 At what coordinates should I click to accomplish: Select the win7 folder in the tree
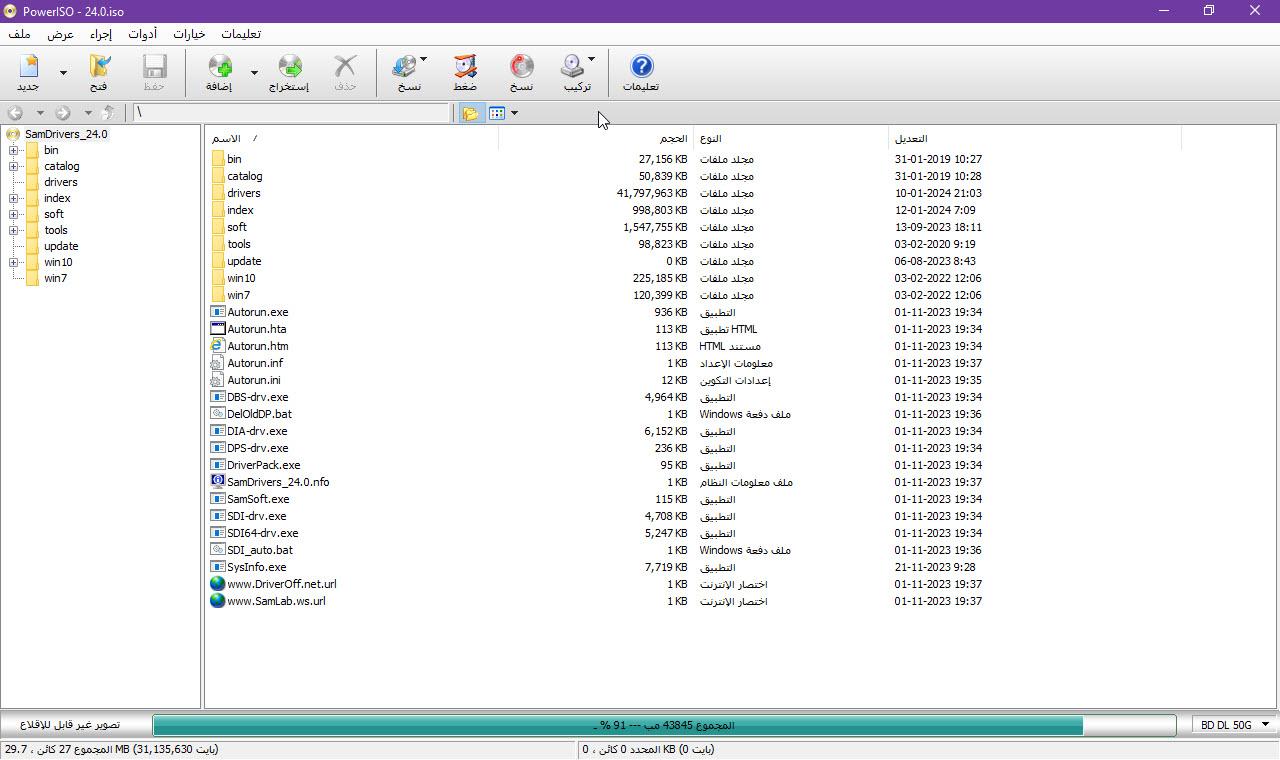point(55,278)
